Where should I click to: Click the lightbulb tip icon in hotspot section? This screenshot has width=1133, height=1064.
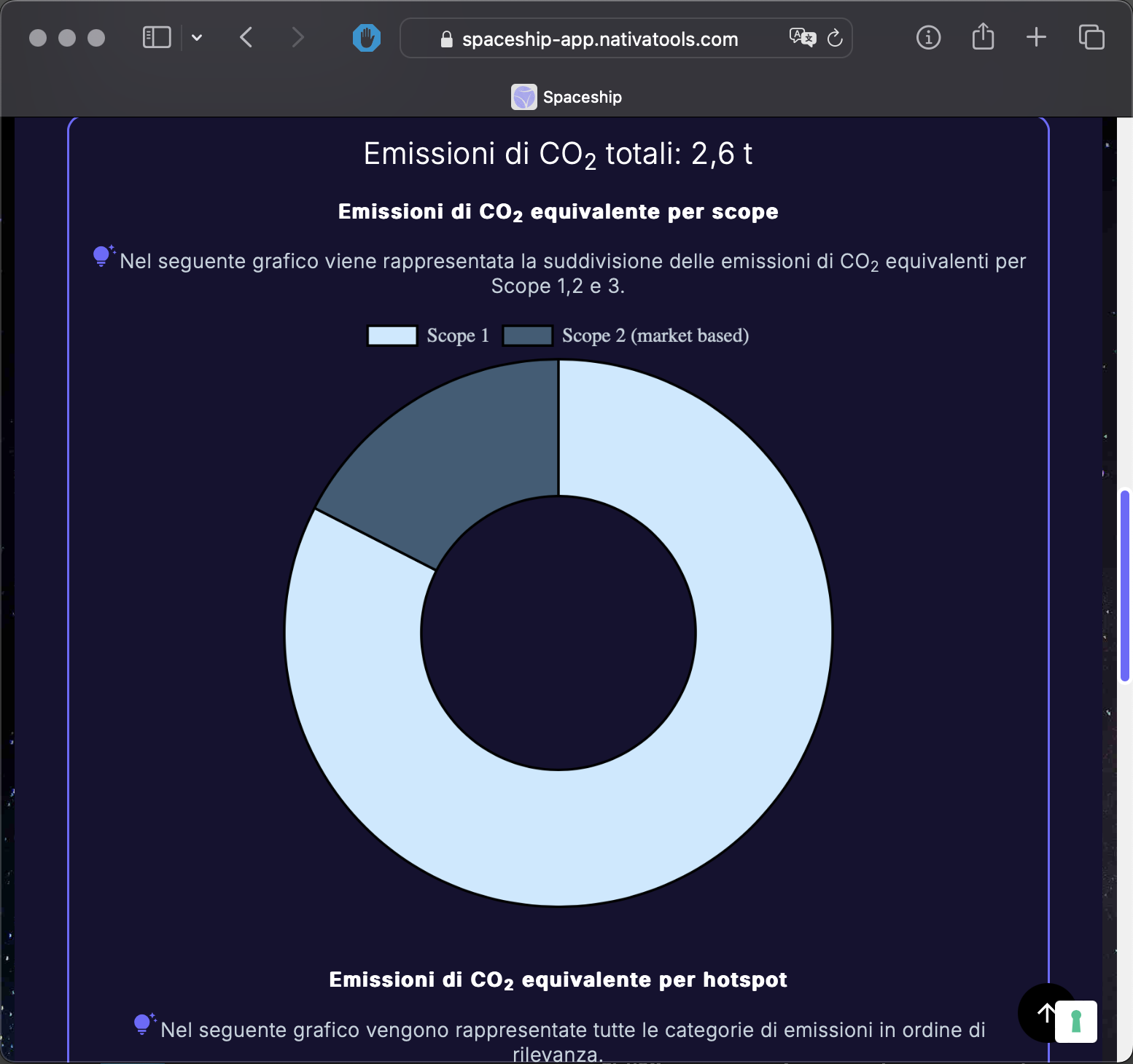[x=144, y=1024]
